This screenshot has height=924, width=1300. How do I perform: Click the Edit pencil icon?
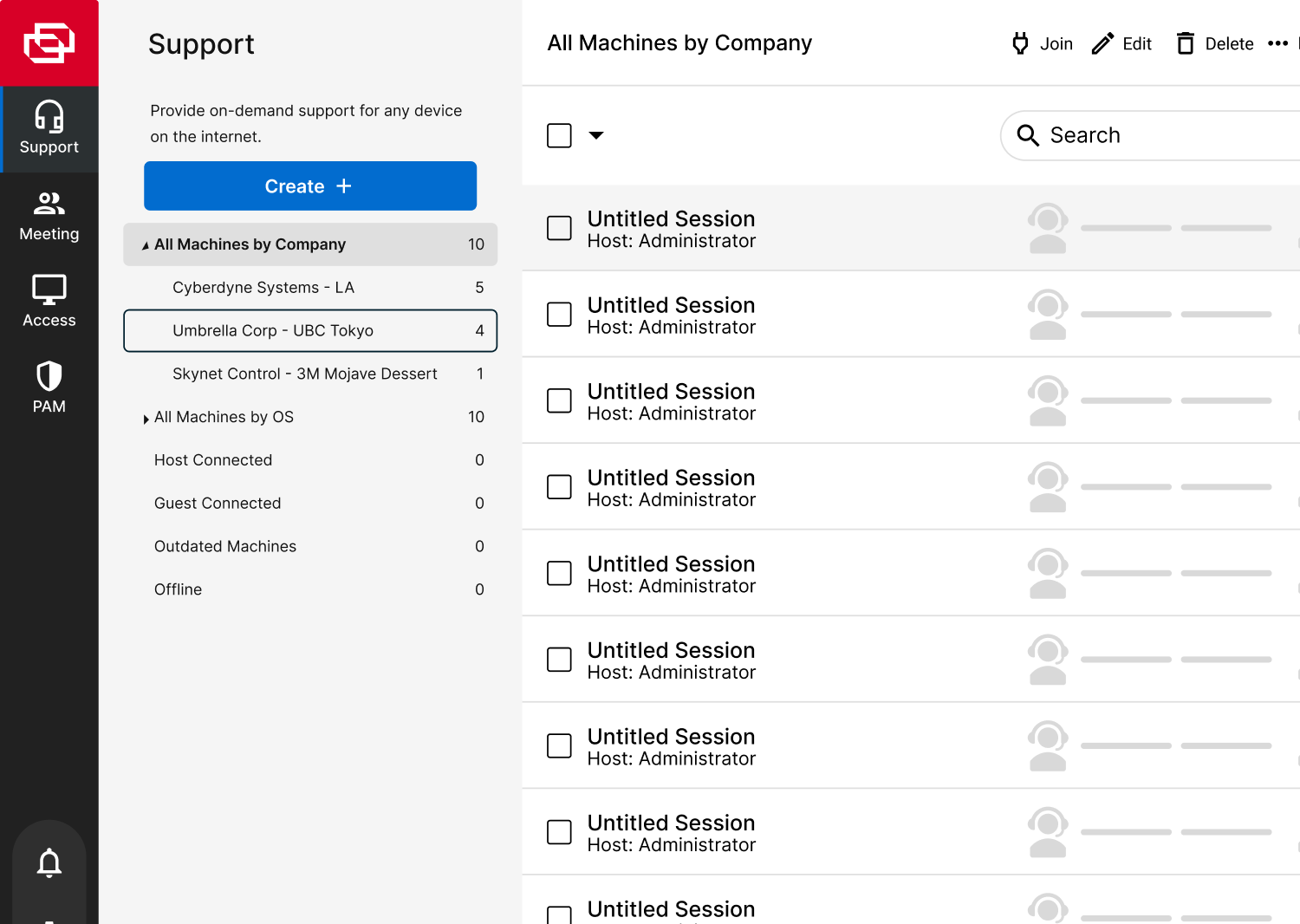[1102, 43]
